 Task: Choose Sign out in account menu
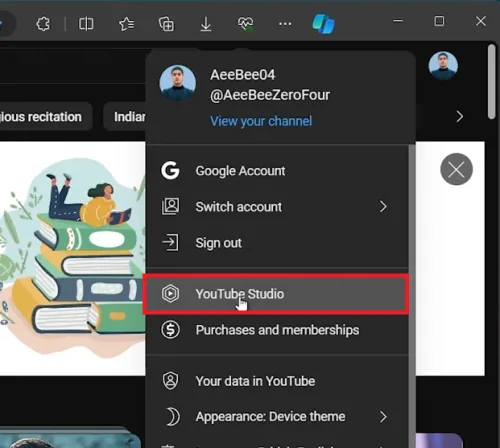[277, 243]
